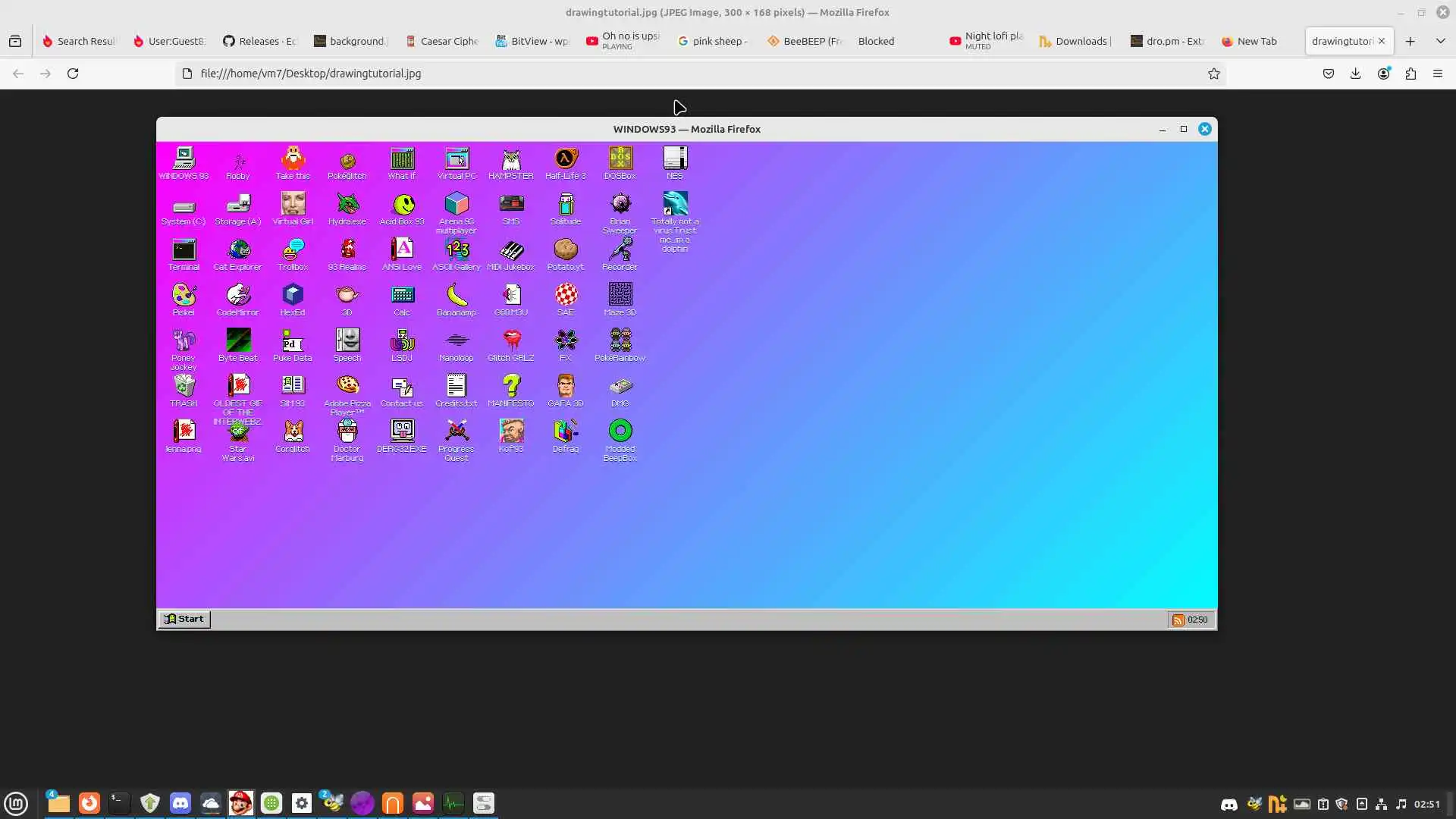1456x819 pixels.
Task: Switch to the Caesar Cipher tab
Action: 442,41
